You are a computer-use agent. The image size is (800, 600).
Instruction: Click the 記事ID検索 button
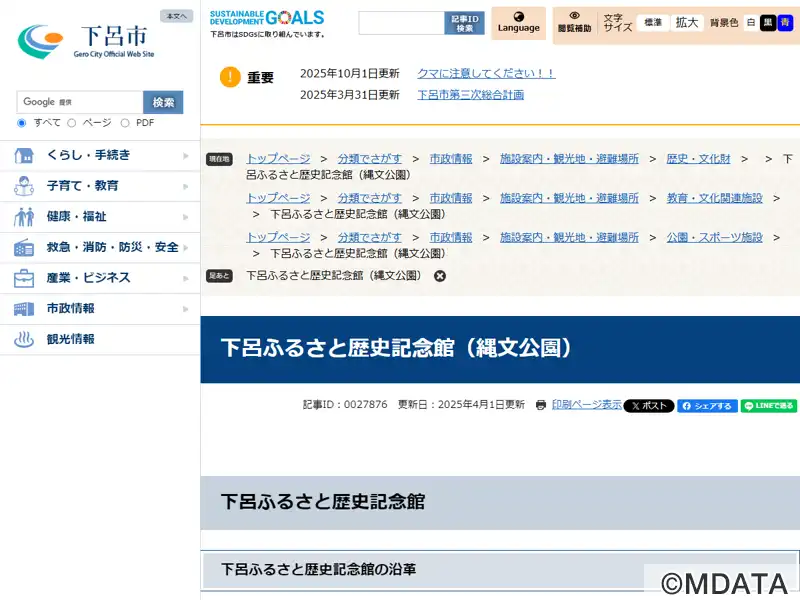coord(464,23)
